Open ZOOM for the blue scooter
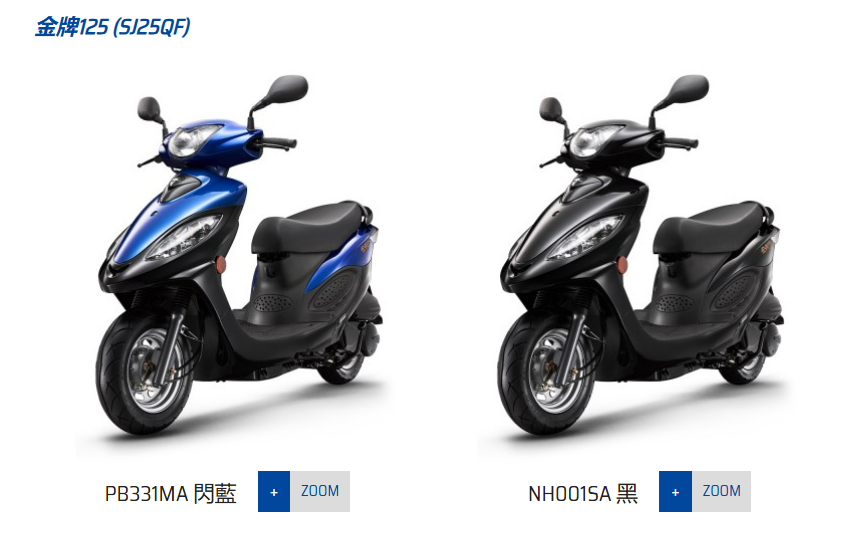This screenshot has width=845, height=548. point(320,491)
